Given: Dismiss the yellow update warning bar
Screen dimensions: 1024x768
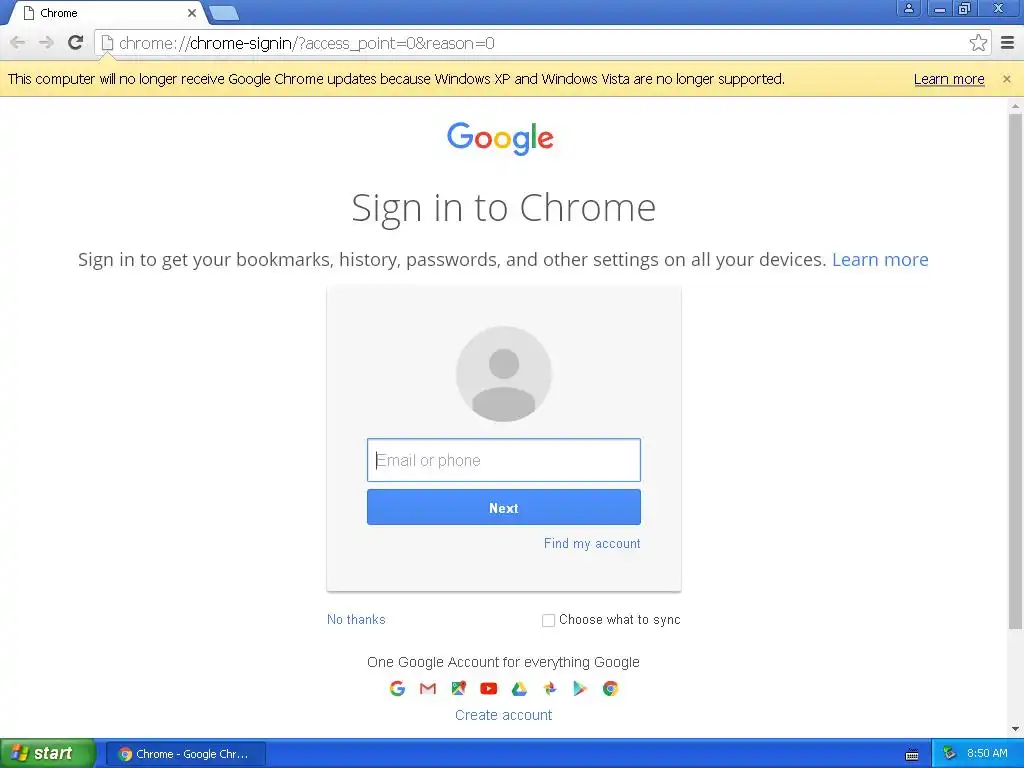Looking at the screenshot, I should click(x=1006, y=79).
